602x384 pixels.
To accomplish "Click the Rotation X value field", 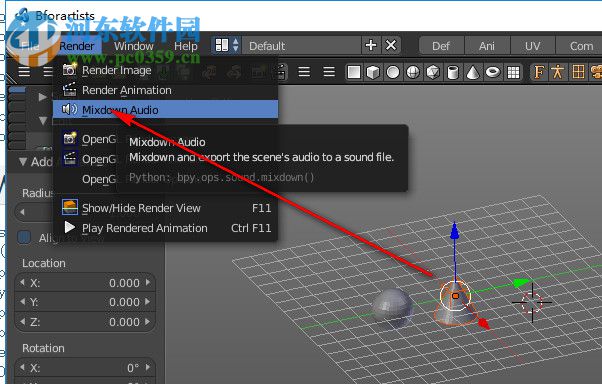I will 85,368.
